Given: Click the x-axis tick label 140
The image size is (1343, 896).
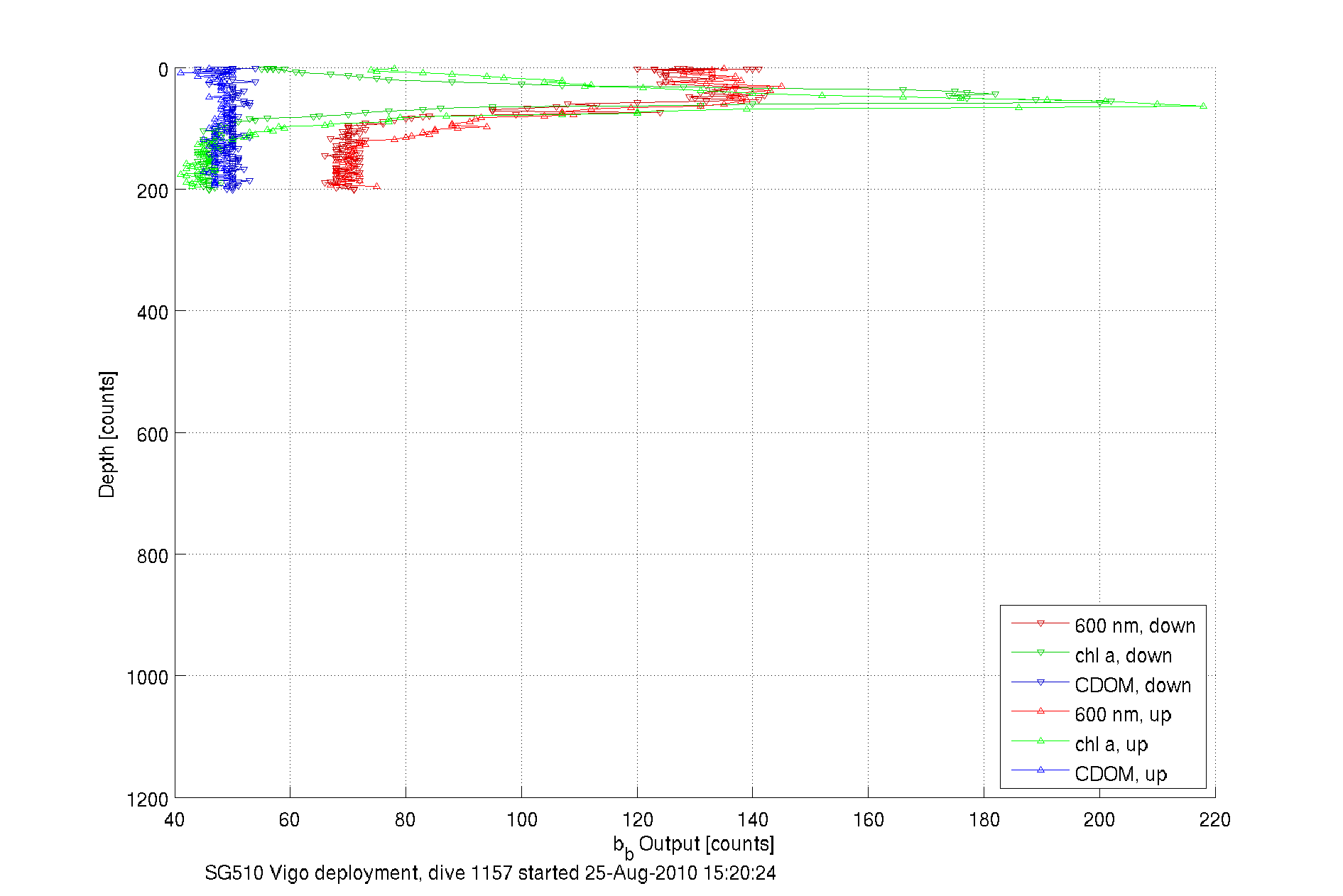Looking at the screenshot, I should click(x=753, y=820).
